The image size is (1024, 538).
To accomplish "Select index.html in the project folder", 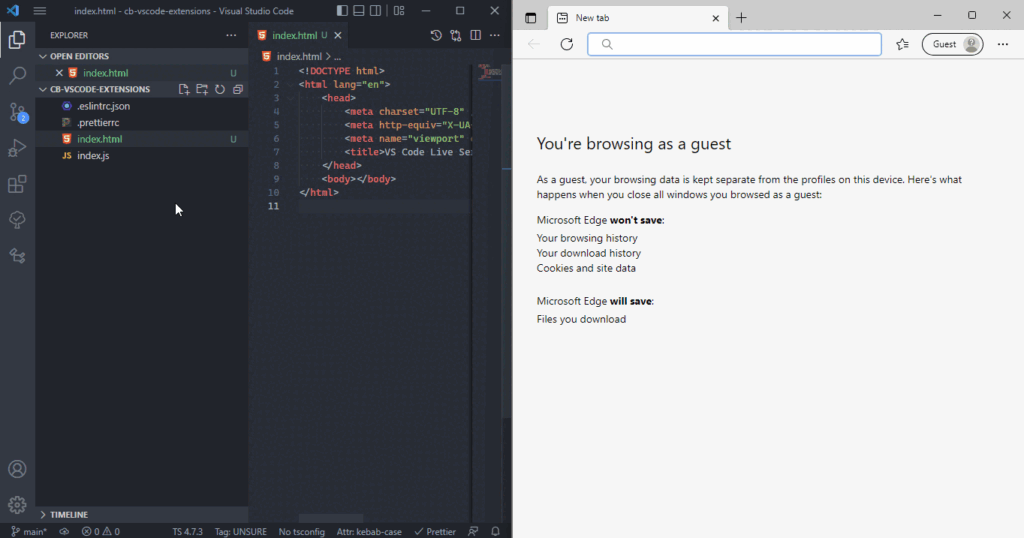I will click(141, 139).
